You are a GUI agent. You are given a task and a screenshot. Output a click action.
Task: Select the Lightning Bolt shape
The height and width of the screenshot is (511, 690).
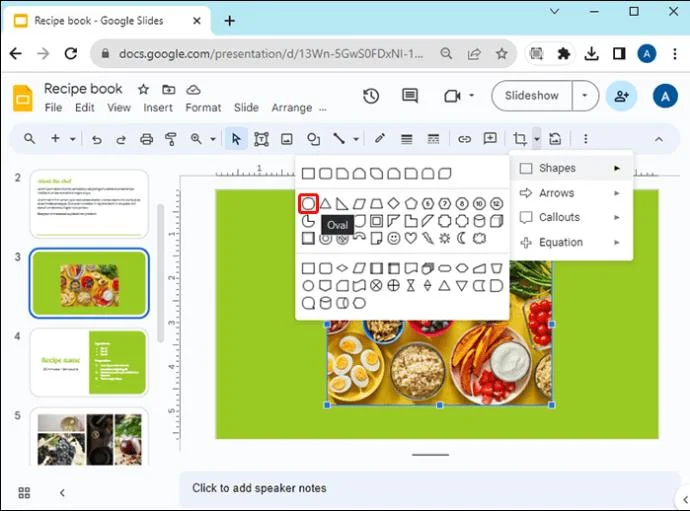pos(428,239)
